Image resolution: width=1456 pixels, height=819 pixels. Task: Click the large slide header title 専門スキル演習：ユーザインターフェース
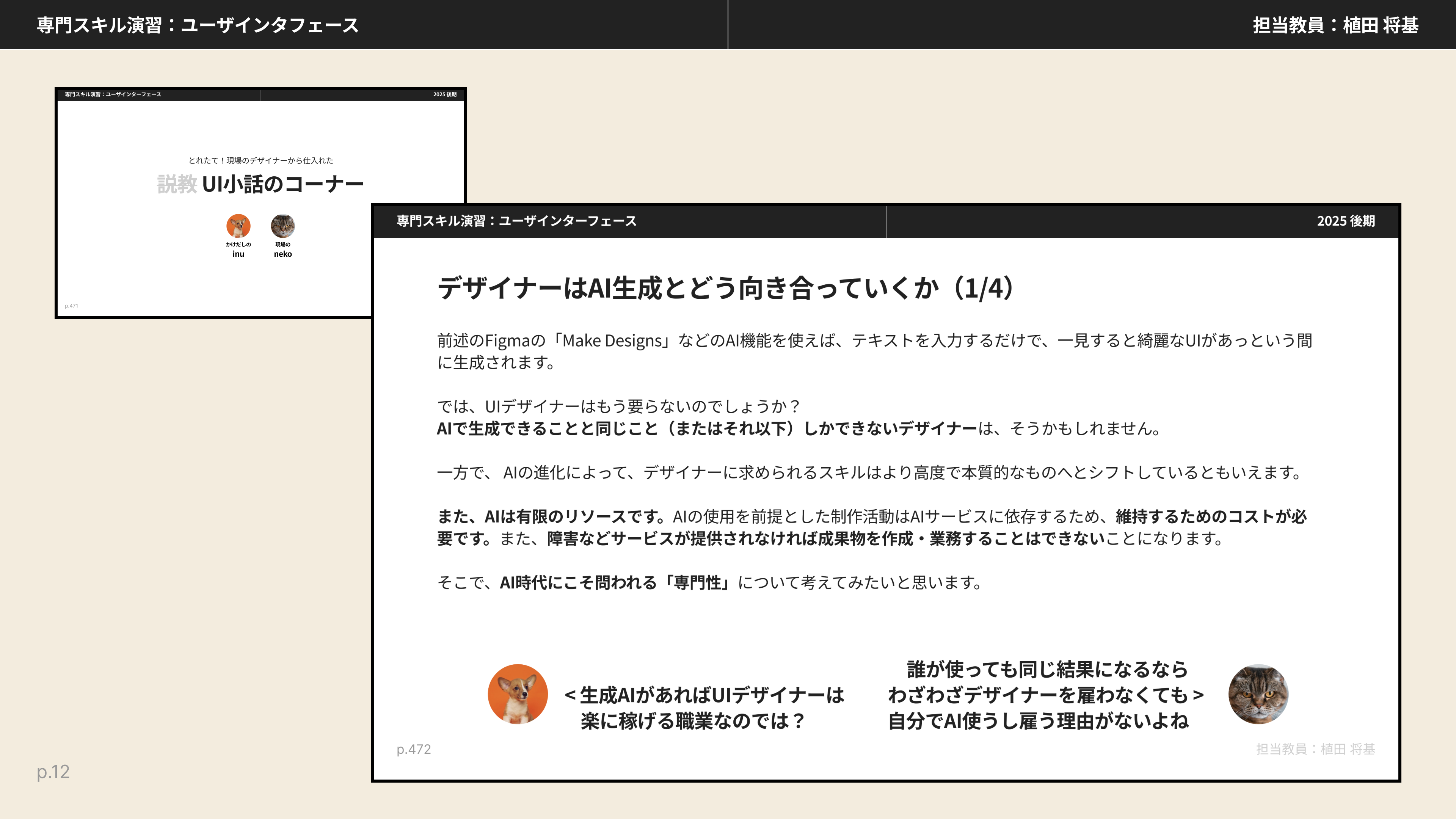tap(516, 221)
